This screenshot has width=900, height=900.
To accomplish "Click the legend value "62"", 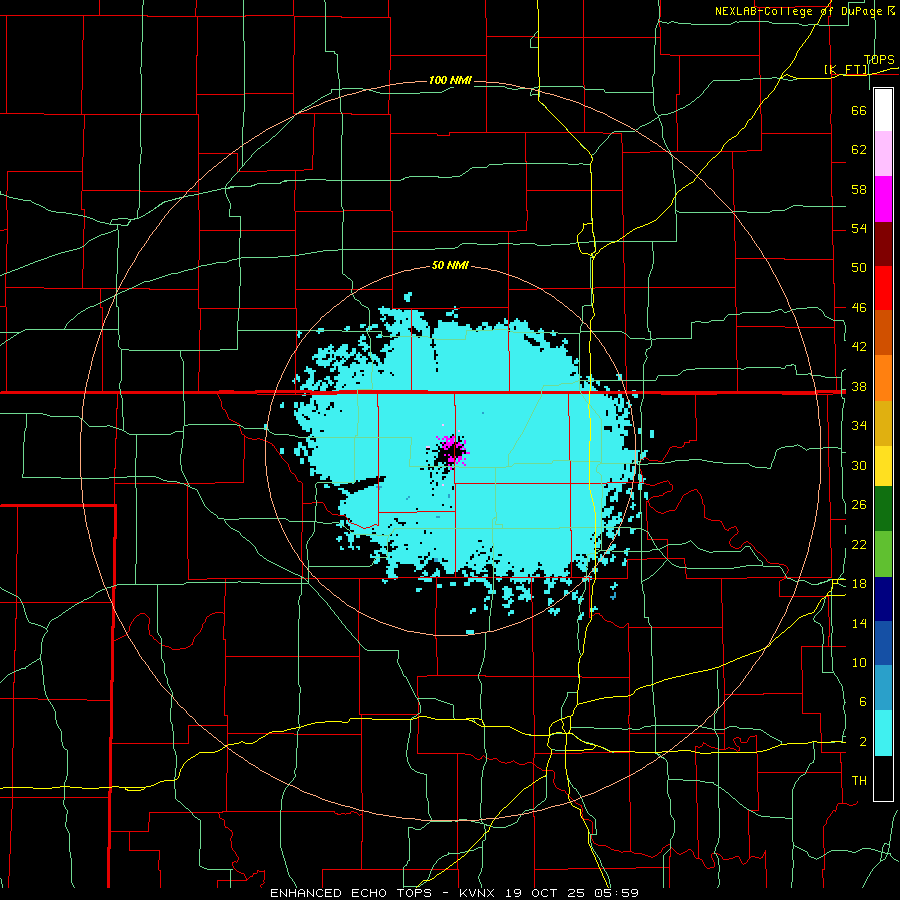I will pyautogui.click(x=859, y=150).
